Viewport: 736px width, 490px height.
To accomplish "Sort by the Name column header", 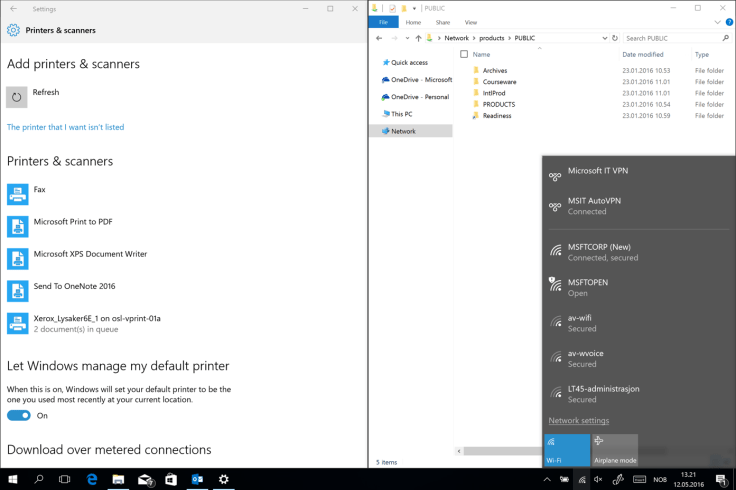I will (482, 54).
